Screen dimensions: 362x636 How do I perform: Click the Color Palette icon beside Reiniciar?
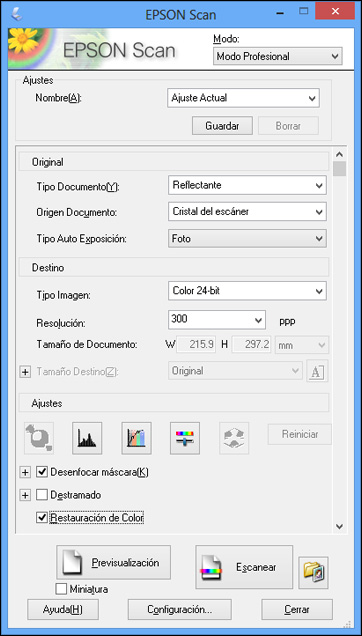click(234, 438)
